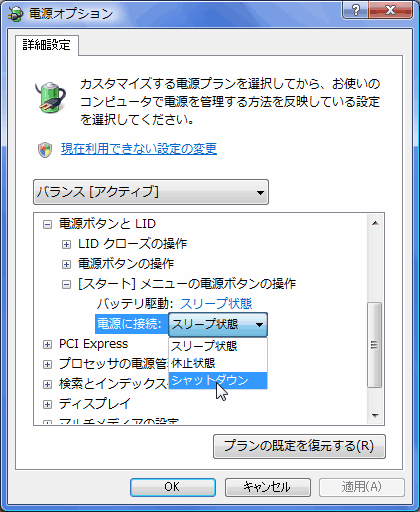Open the バランス [アクティブ] plan dropdown

pyautogui.click(x=151, y=192)
